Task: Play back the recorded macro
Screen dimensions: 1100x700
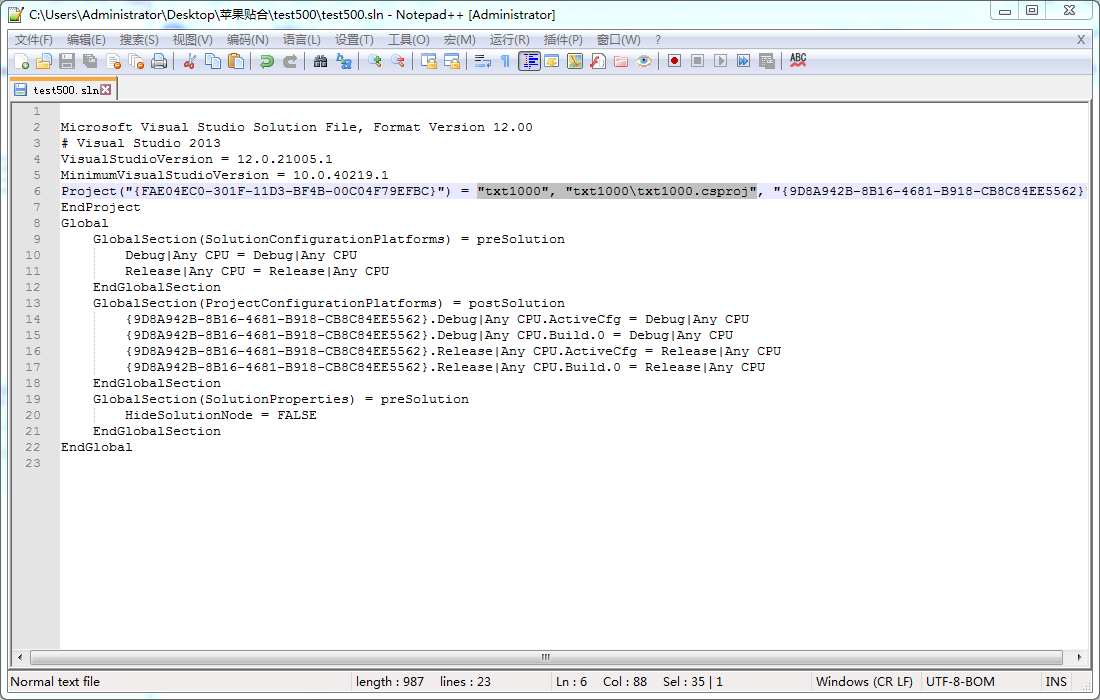Action: pos(720,61)
